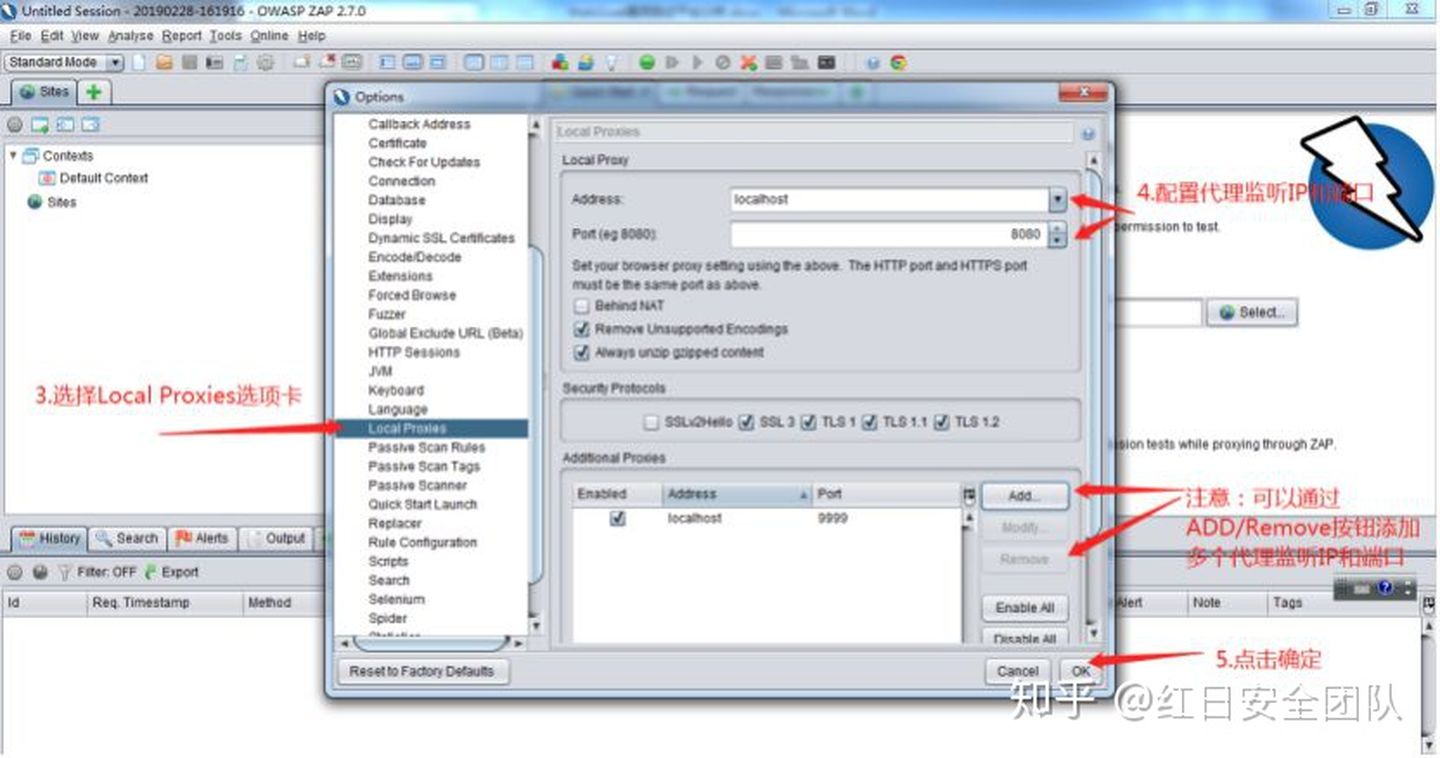Viewport: 1440px width, 758px height.
Task: Click in-scope target icon in History toolbar
Action: click(x=15, y=572)
